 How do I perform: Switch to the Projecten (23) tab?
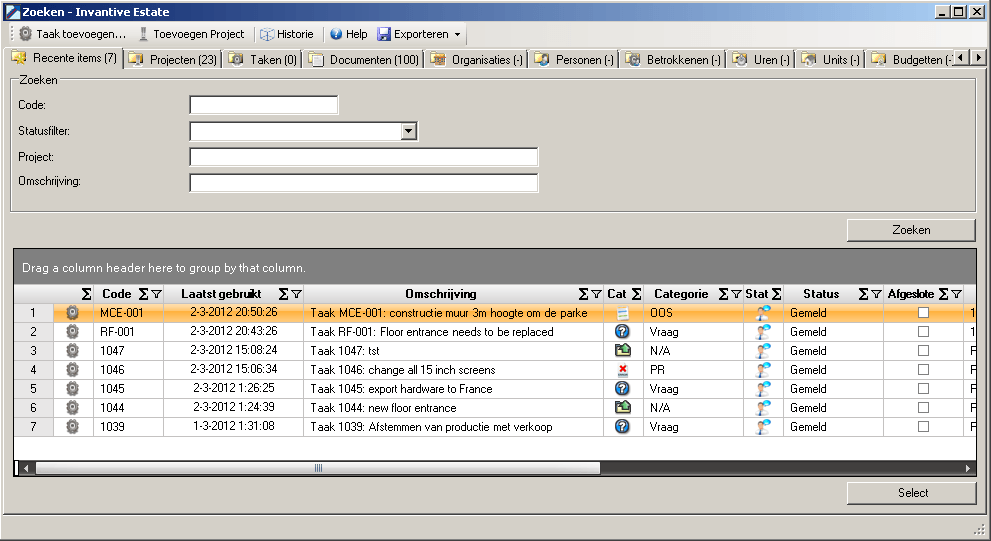click(x=173, y=59)
